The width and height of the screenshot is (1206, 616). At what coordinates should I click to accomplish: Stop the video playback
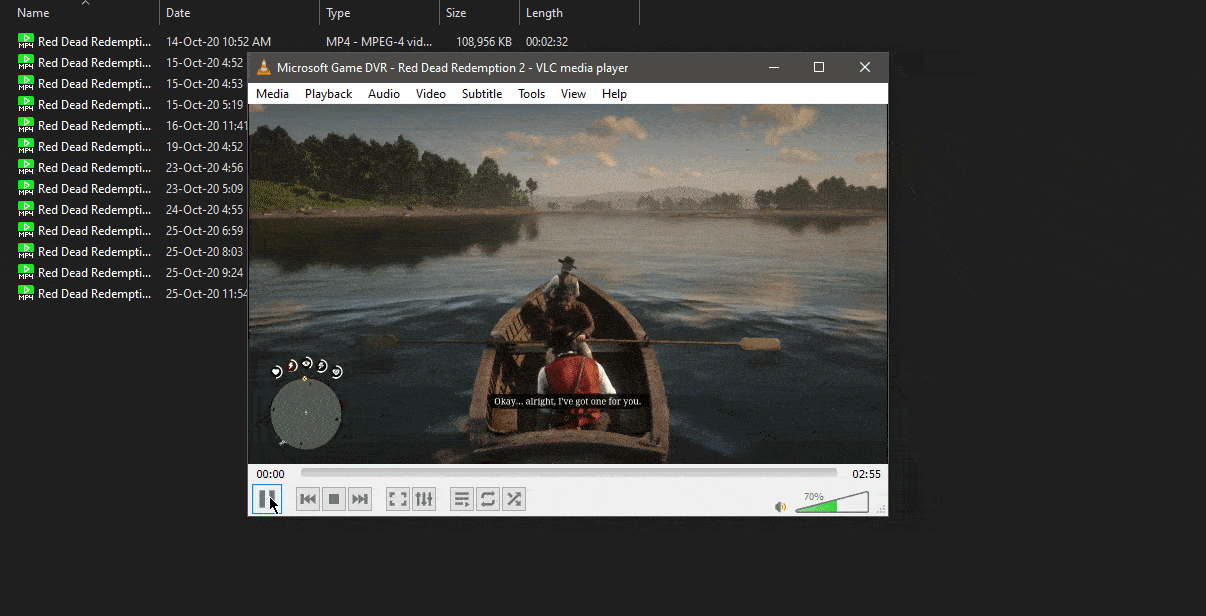(x=334, y=499)
